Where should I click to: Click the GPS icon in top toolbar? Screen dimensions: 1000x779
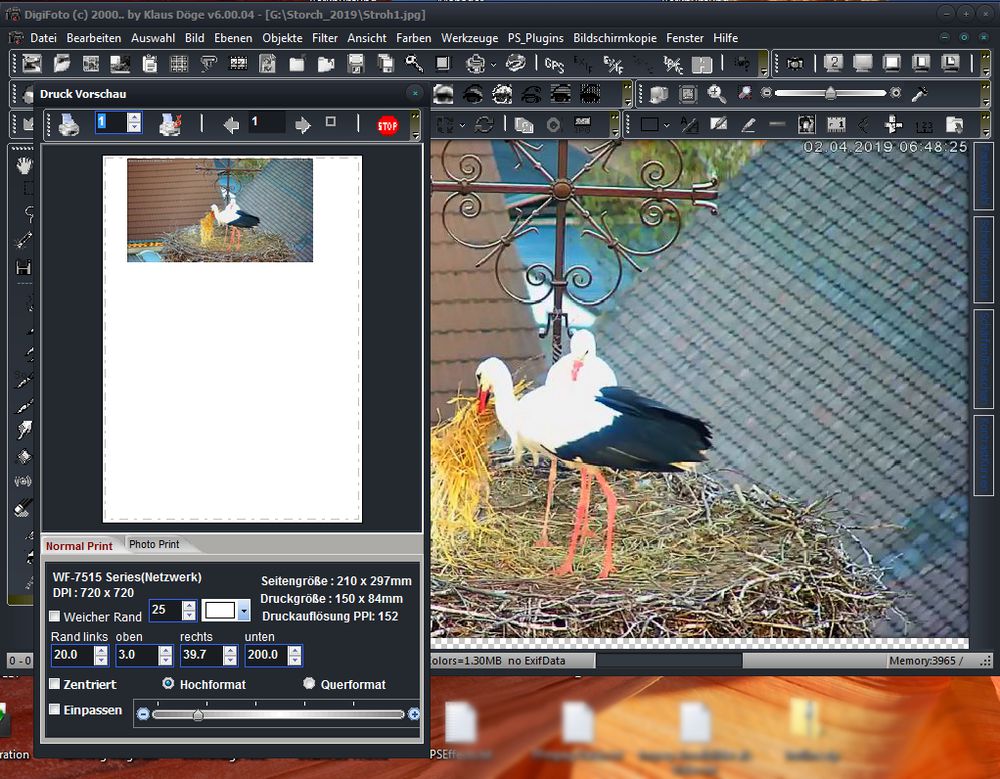(x=553, y=64)
